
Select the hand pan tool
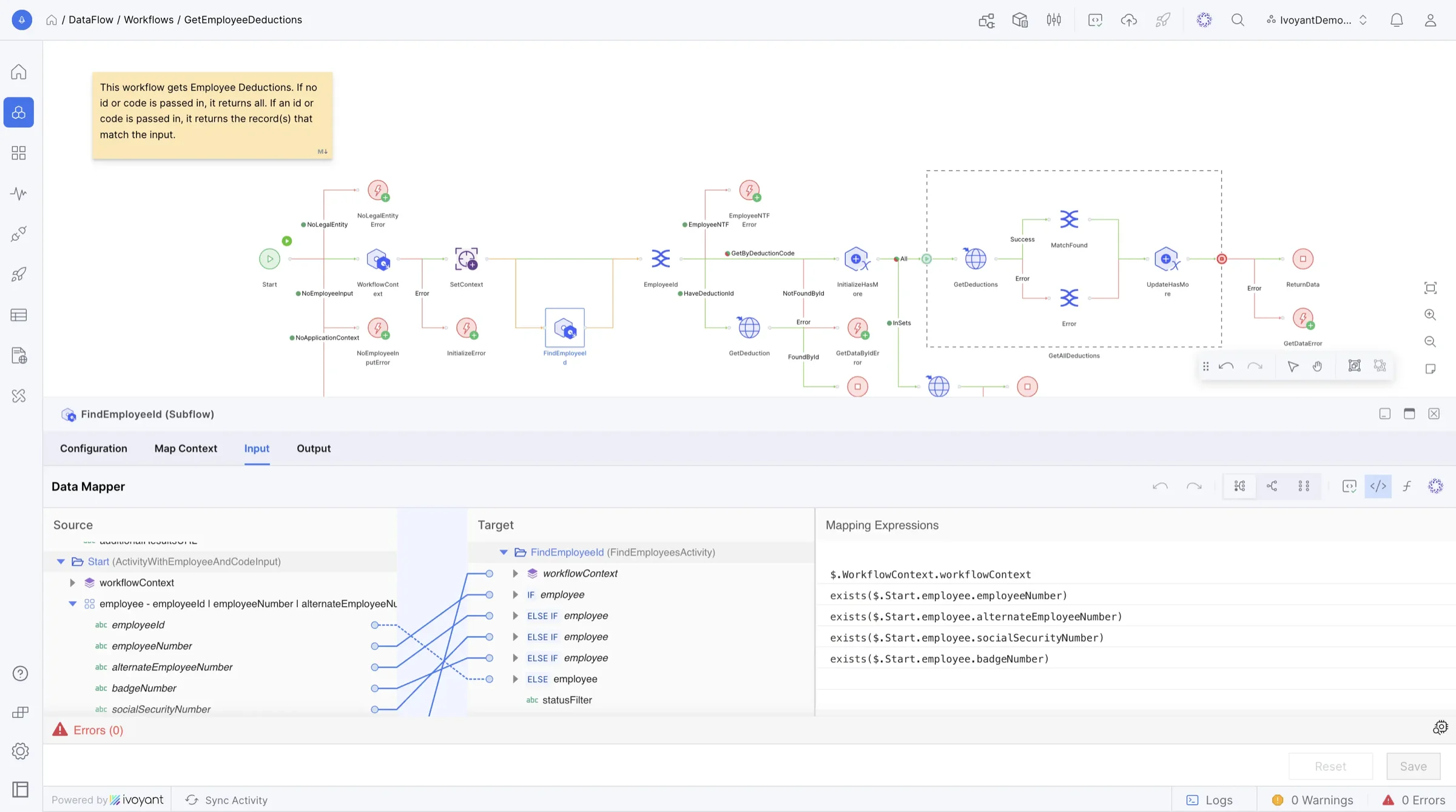pos(1318,366)
